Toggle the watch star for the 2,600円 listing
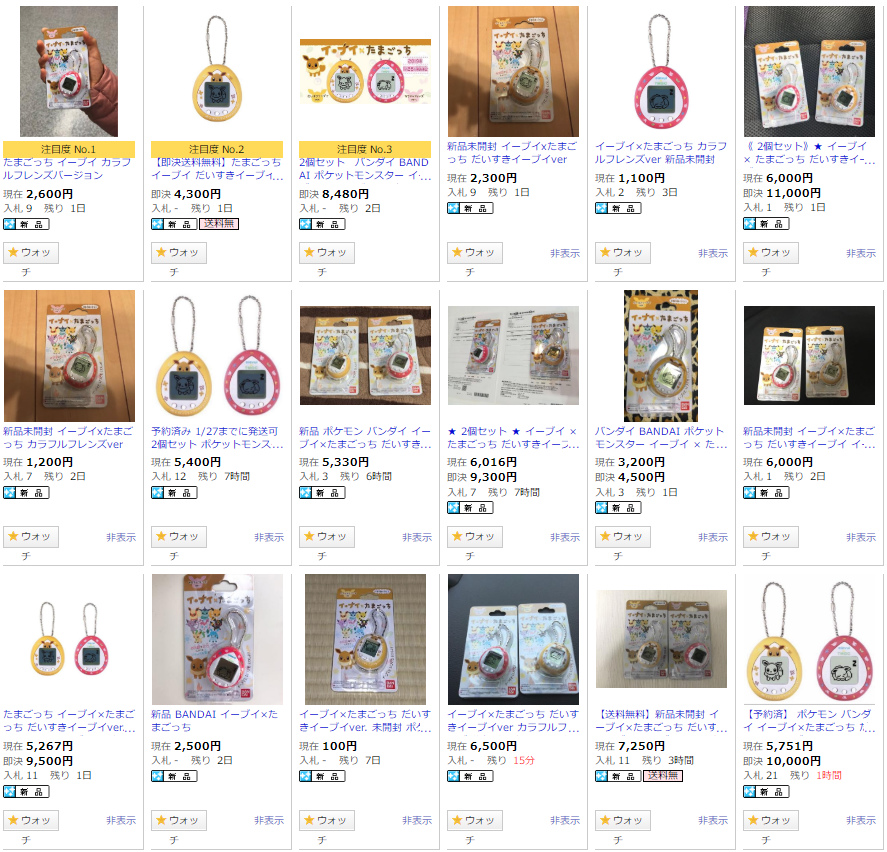The width and height of the screenshot is (887, 852). tap(31, 253)
